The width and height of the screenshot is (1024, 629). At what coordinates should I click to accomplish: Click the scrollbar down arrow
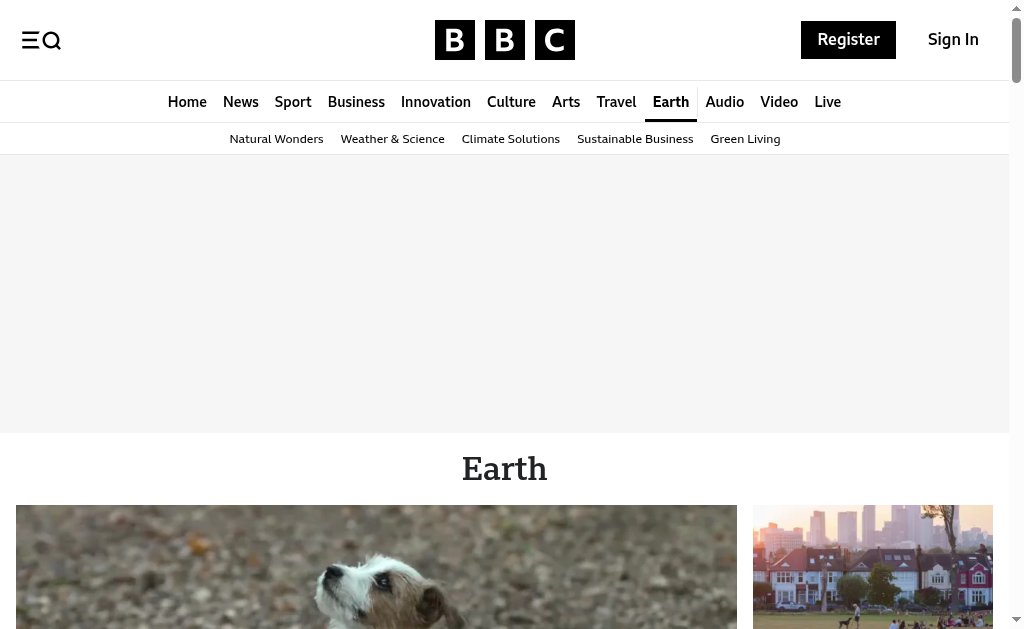coord(1016,619)
